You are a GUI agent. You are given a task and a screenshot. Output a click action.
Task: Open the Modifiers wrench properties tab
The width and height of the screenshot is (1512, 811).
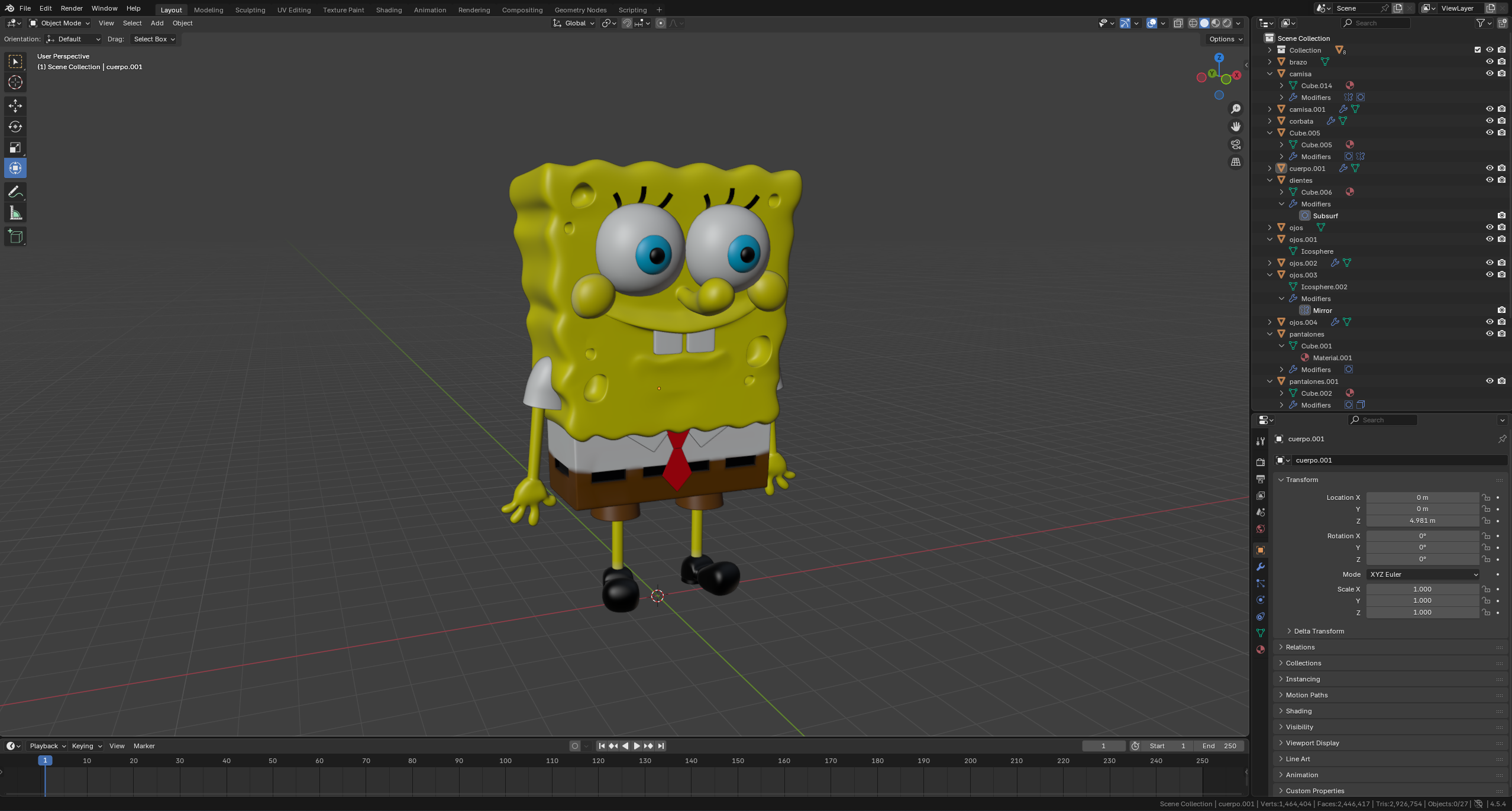click(x=1261, y=567)
